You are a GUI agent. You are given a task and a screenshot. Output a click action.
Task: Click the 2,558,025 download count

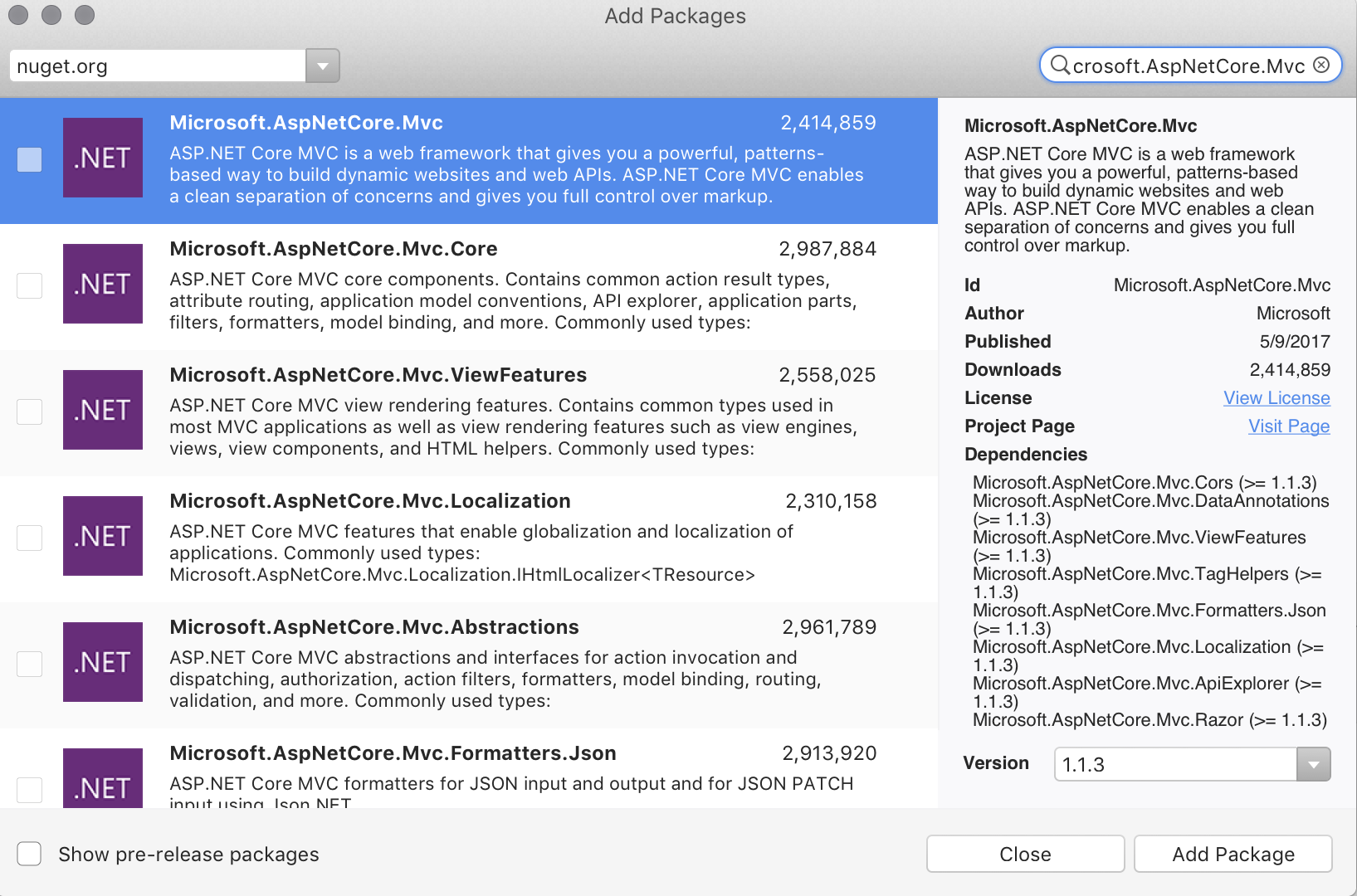pyautogui.click(x=827, y=375)
